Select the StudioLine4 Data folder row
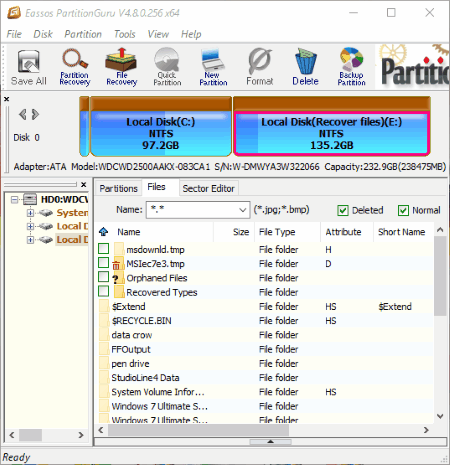 click(x=265, y=378)
